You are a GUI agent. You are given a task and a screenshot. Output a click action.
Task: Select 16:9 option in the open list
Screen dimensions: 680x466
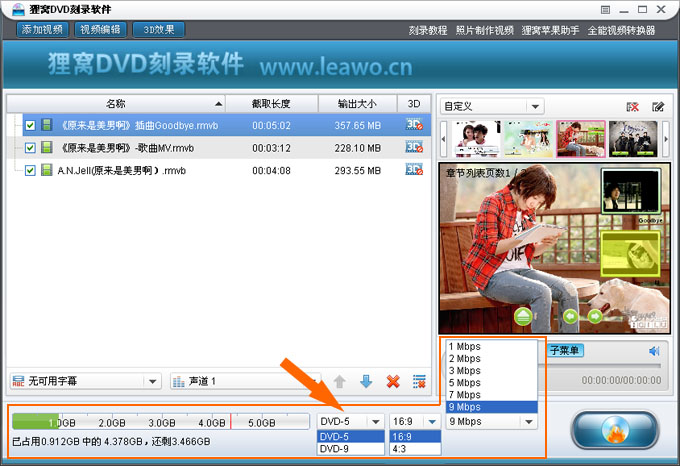(415, 437)
